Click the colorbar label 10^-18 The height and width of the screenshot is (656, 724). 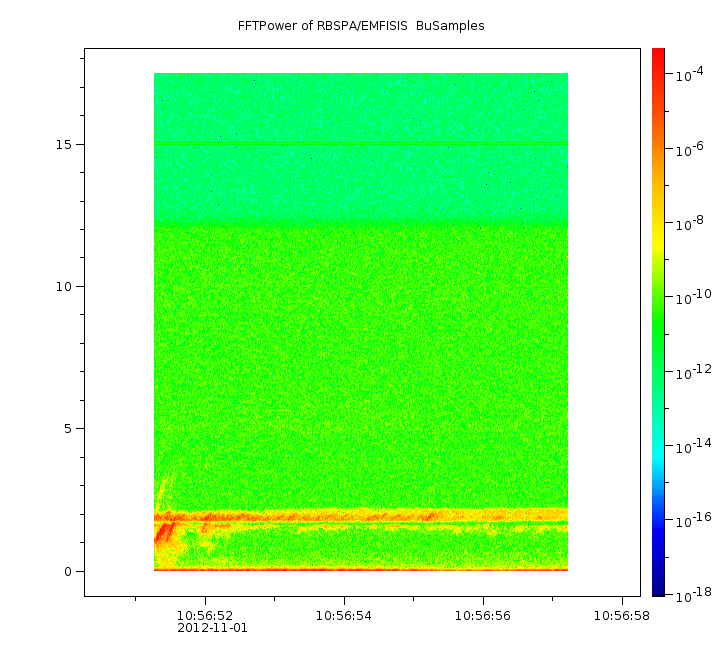click(692, 596)
